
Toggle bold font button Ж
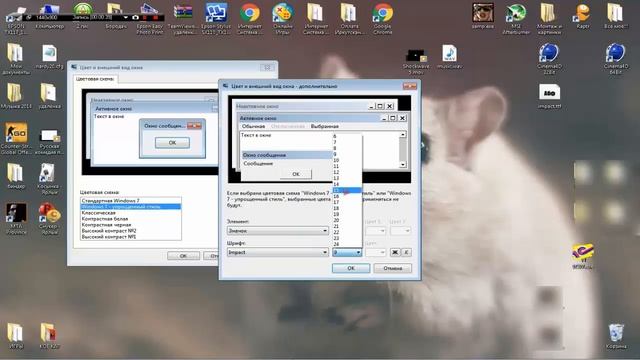point(395,252)
